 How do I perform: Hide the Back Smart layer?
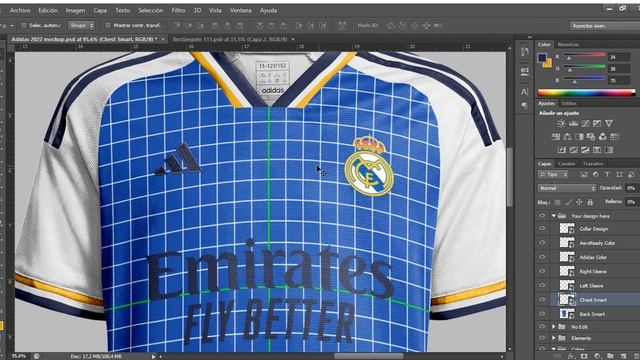point(542,314)
